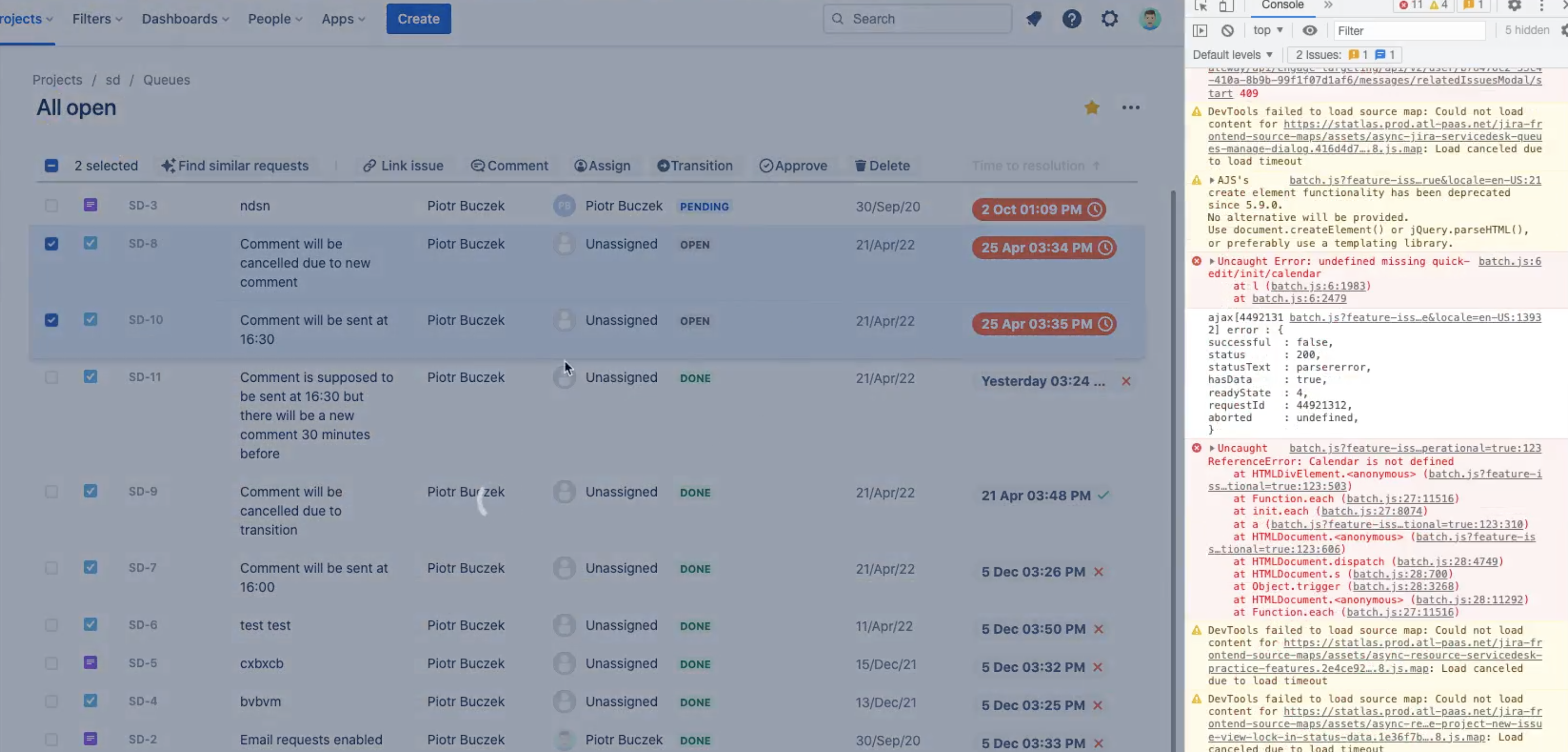The image size is (1568, 752).
Task: Uncheck the SD-8 row checkbox
Action: click(x=51, y=243)
